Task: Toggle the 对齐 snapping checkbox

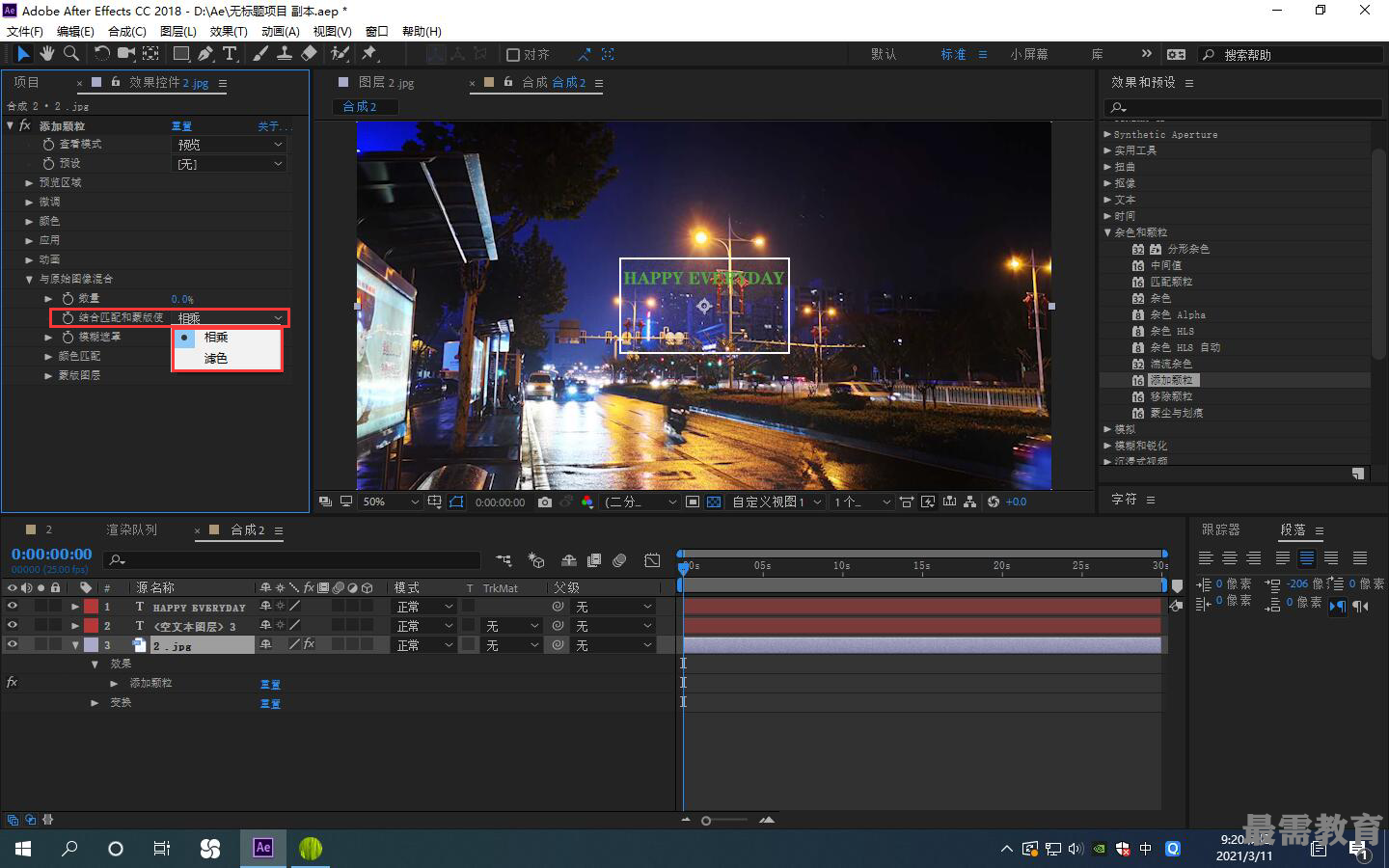Action: [x=513, y=55]
